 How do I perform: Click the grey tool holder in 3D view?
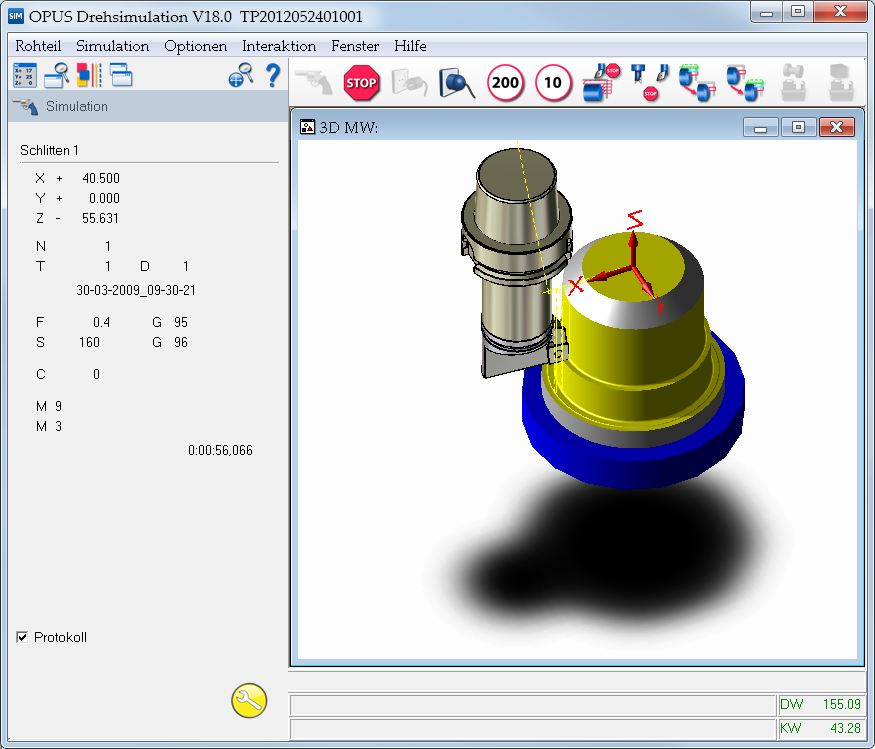point(516,262)
